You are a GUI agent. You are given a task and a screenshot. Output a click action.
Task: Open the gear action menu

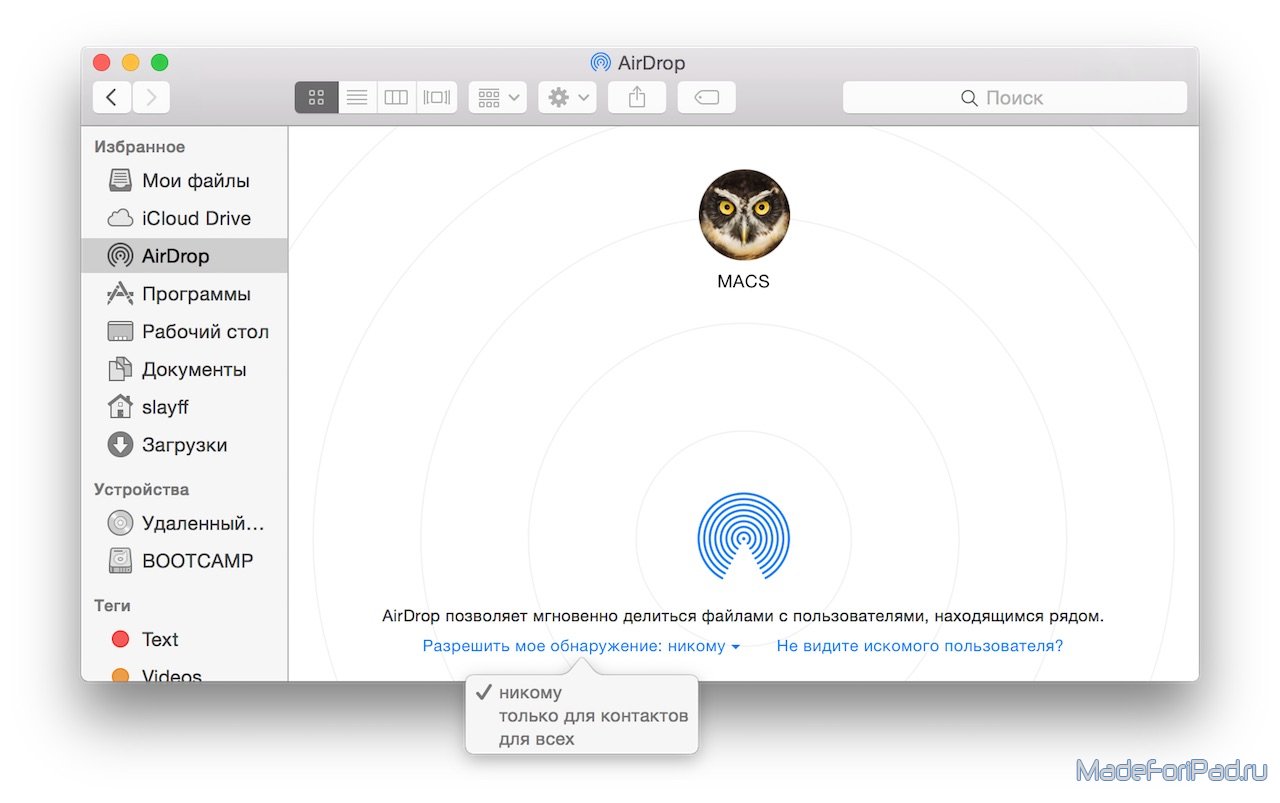coord(567,97)
